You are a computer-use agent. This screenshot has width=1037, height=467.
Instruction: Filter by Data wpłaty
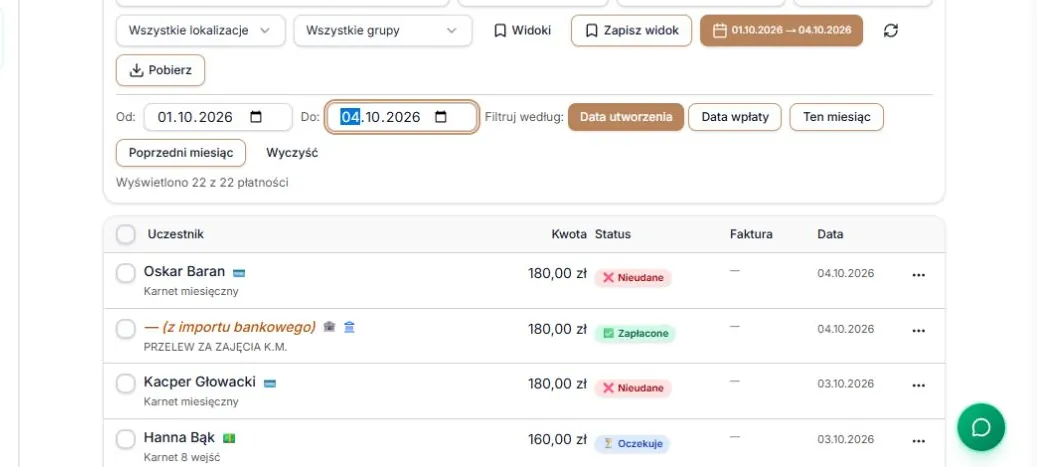[735, 117]
